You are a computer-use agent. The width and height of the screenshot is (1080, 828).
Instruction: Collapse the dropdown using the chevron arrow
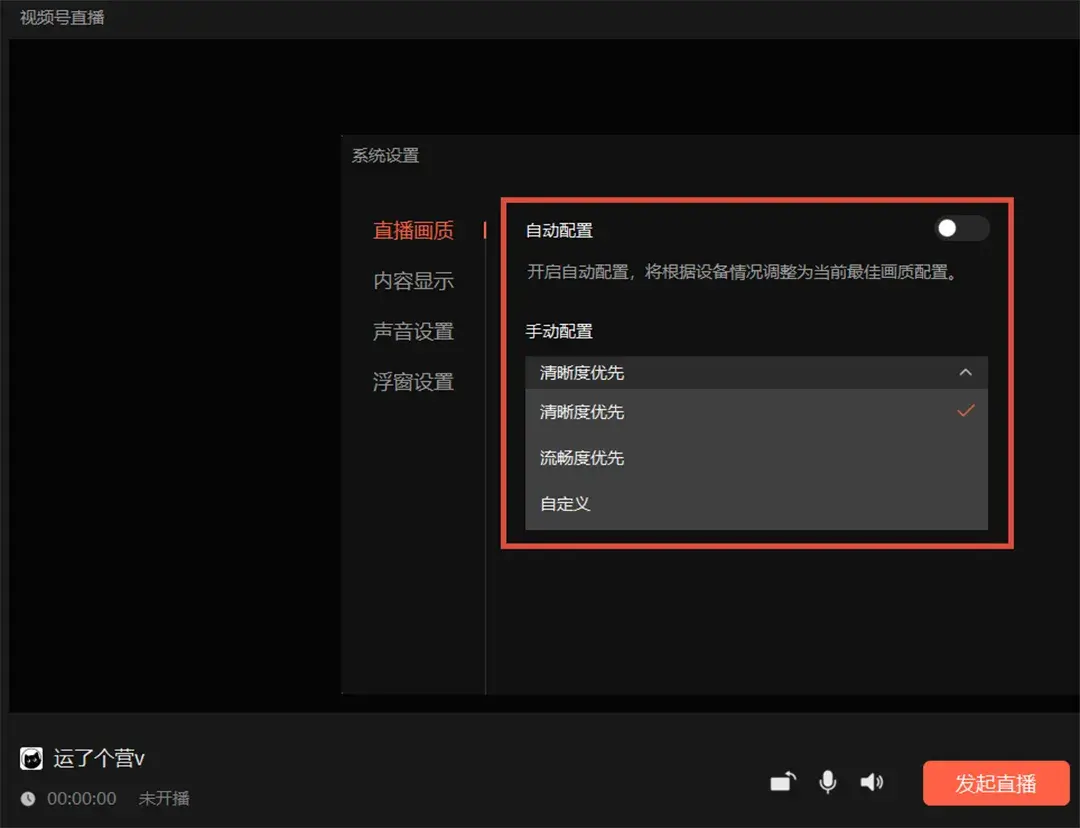coord(965,373)
